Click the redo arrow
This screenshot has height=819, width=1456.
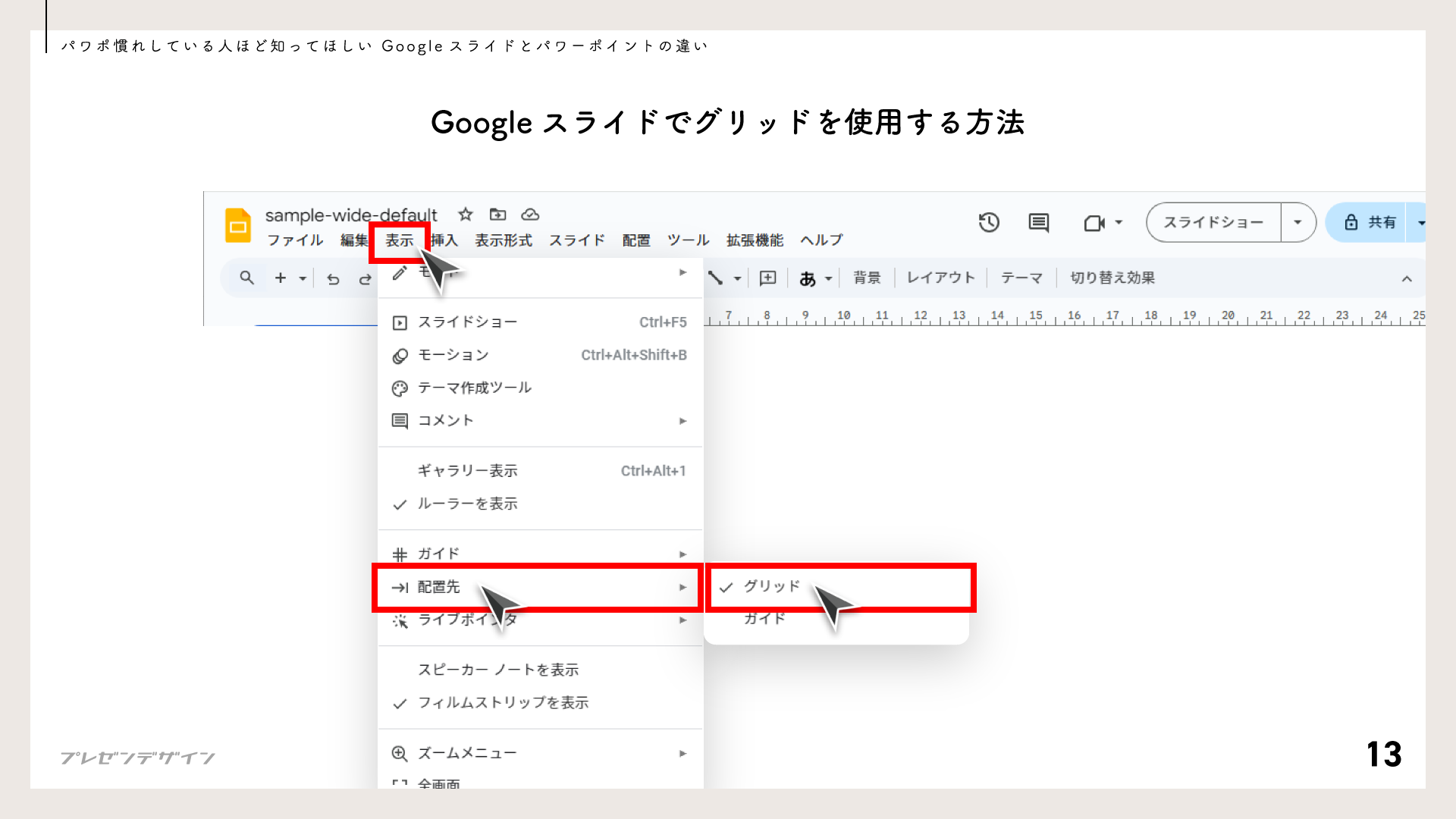pos(365,278)
